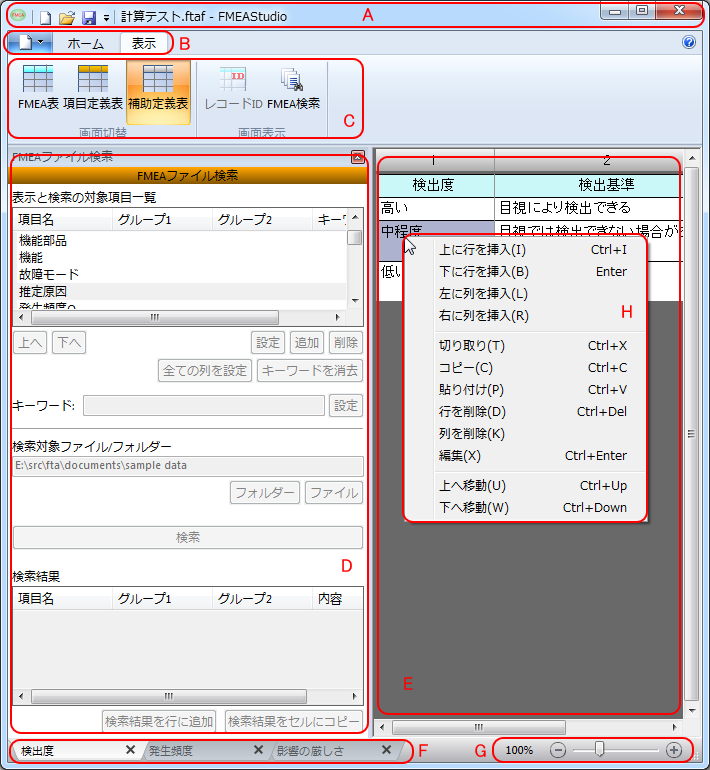Click the new document icon in title bar
The height and width of the screenshot is (770, 710).
click(x=46, y=17)
